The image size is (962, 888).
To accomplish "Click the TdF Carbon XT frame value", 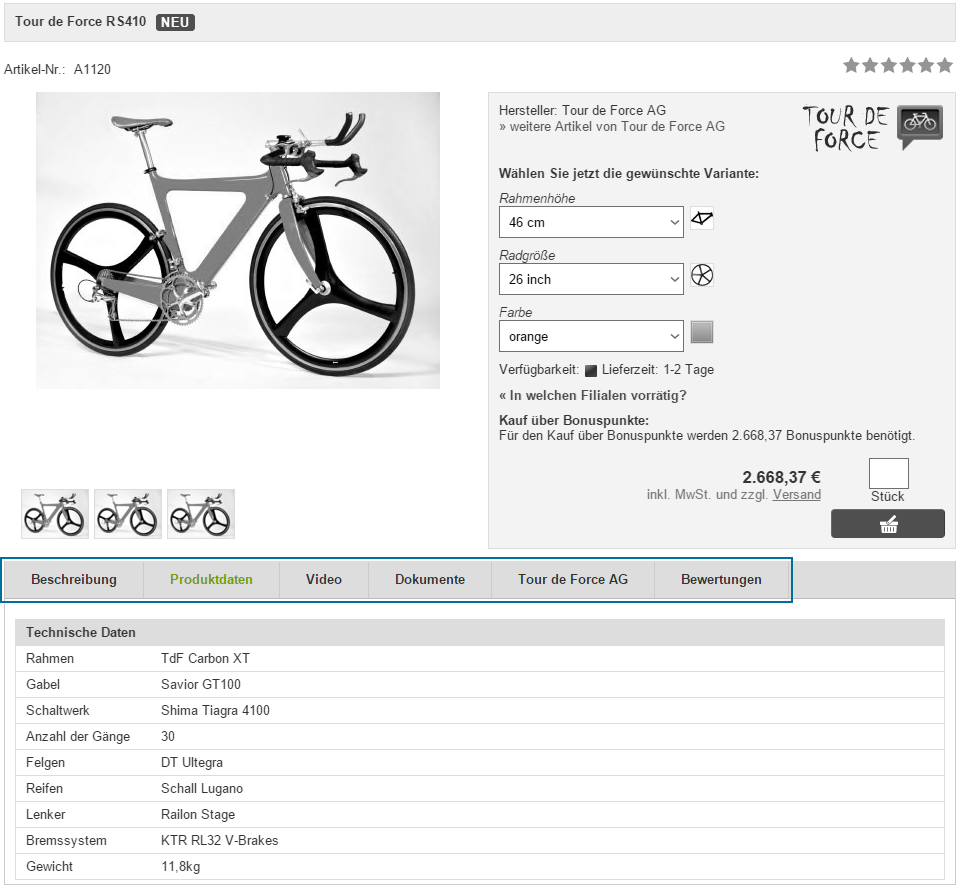I will click(x=205, y=658).
